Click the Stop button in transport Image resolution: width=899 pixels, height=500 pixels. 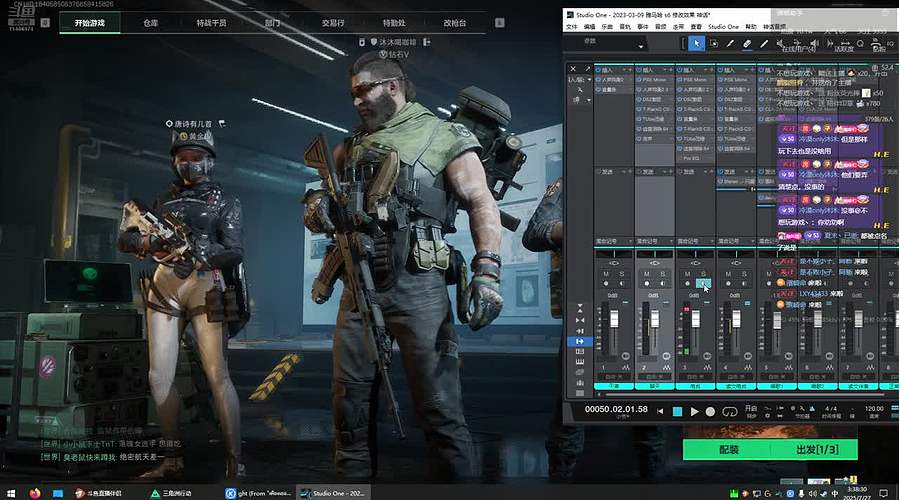[677, 411]
